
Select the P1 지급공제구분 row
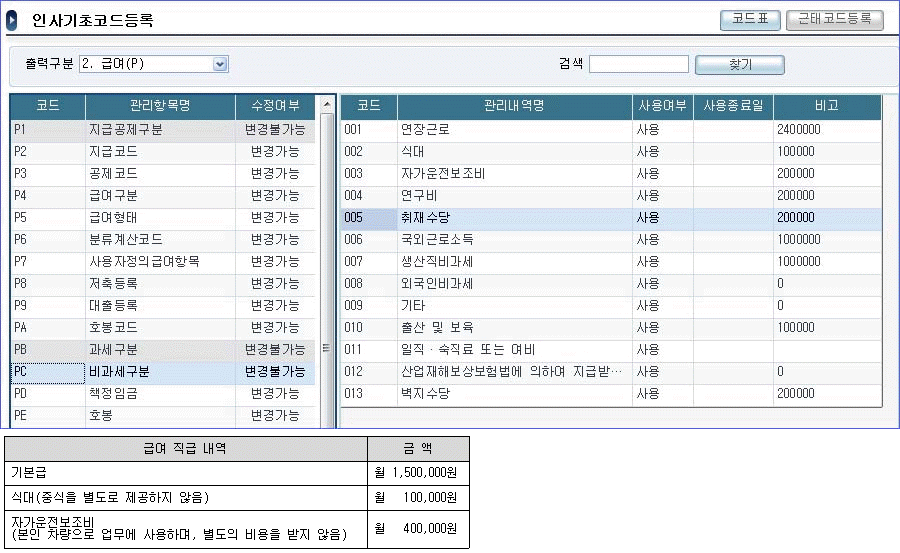[160, 130]
